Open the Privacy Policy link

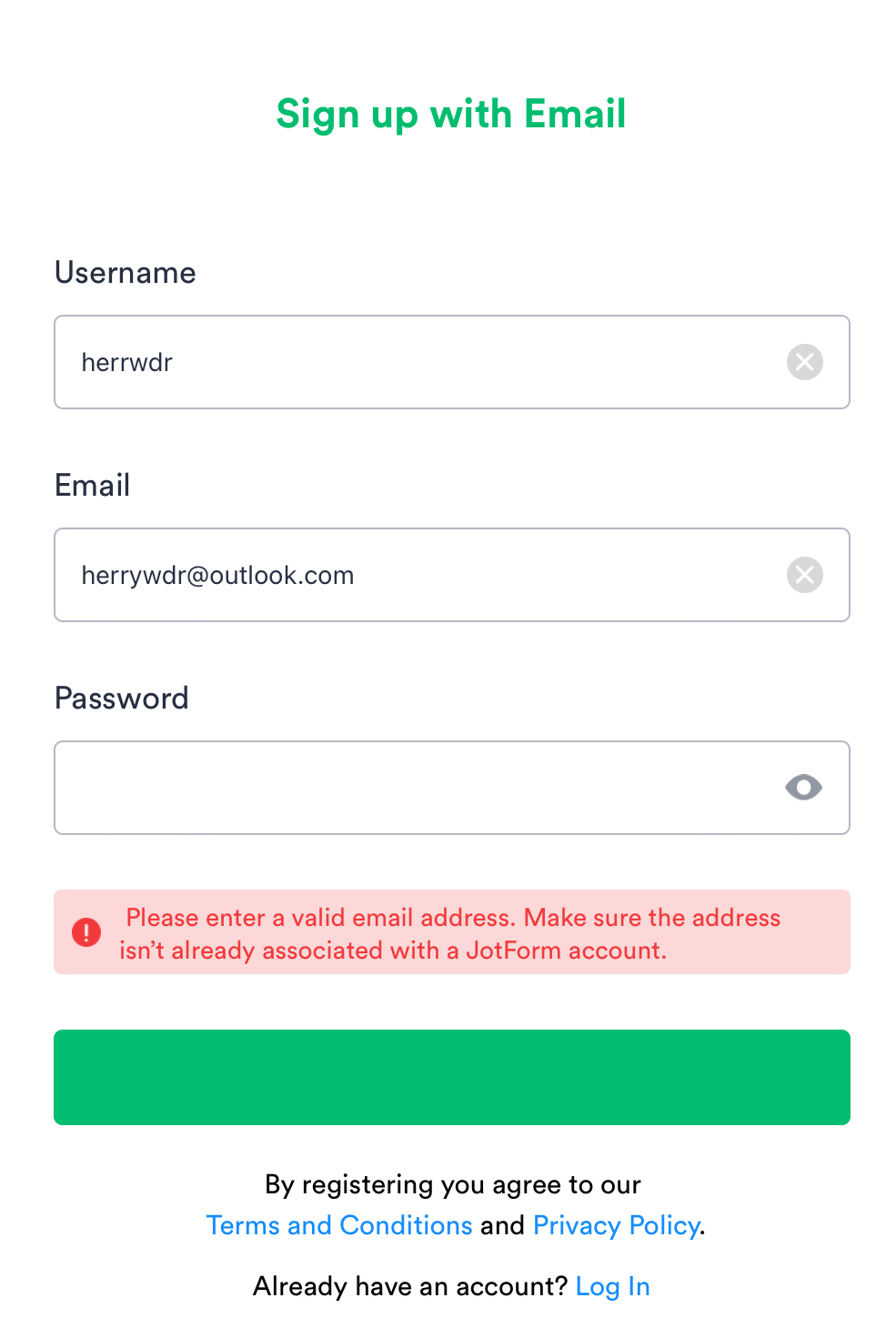[x=616, y=1225]
